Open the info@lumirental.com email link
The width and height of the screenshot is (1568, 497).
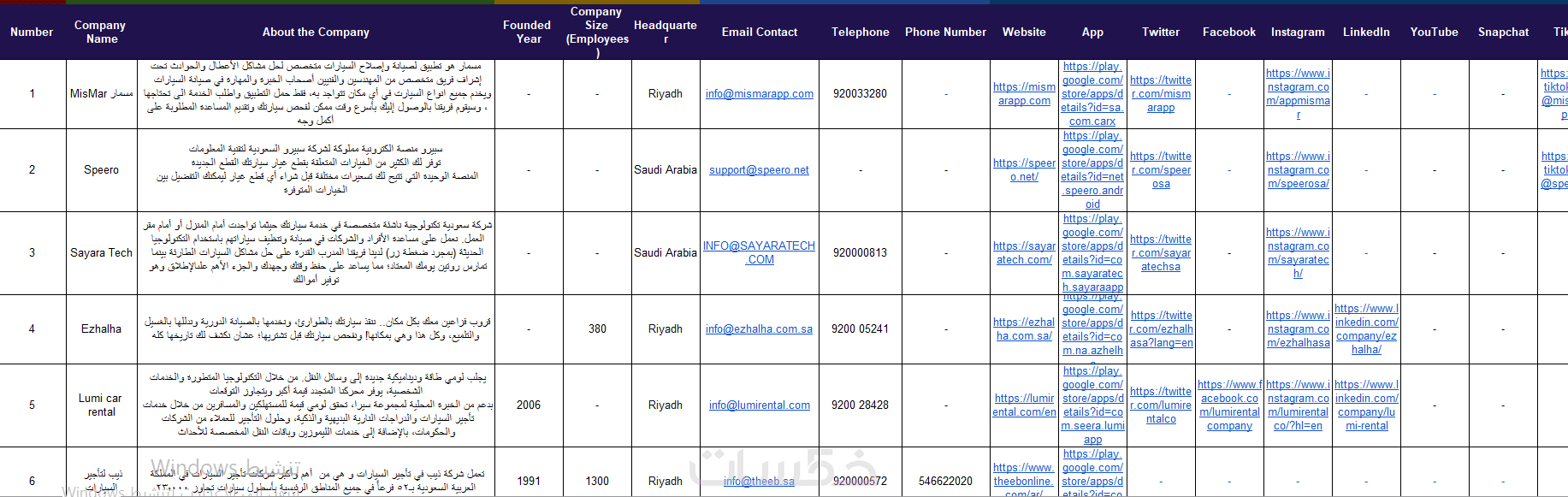(x=759, y=405)
